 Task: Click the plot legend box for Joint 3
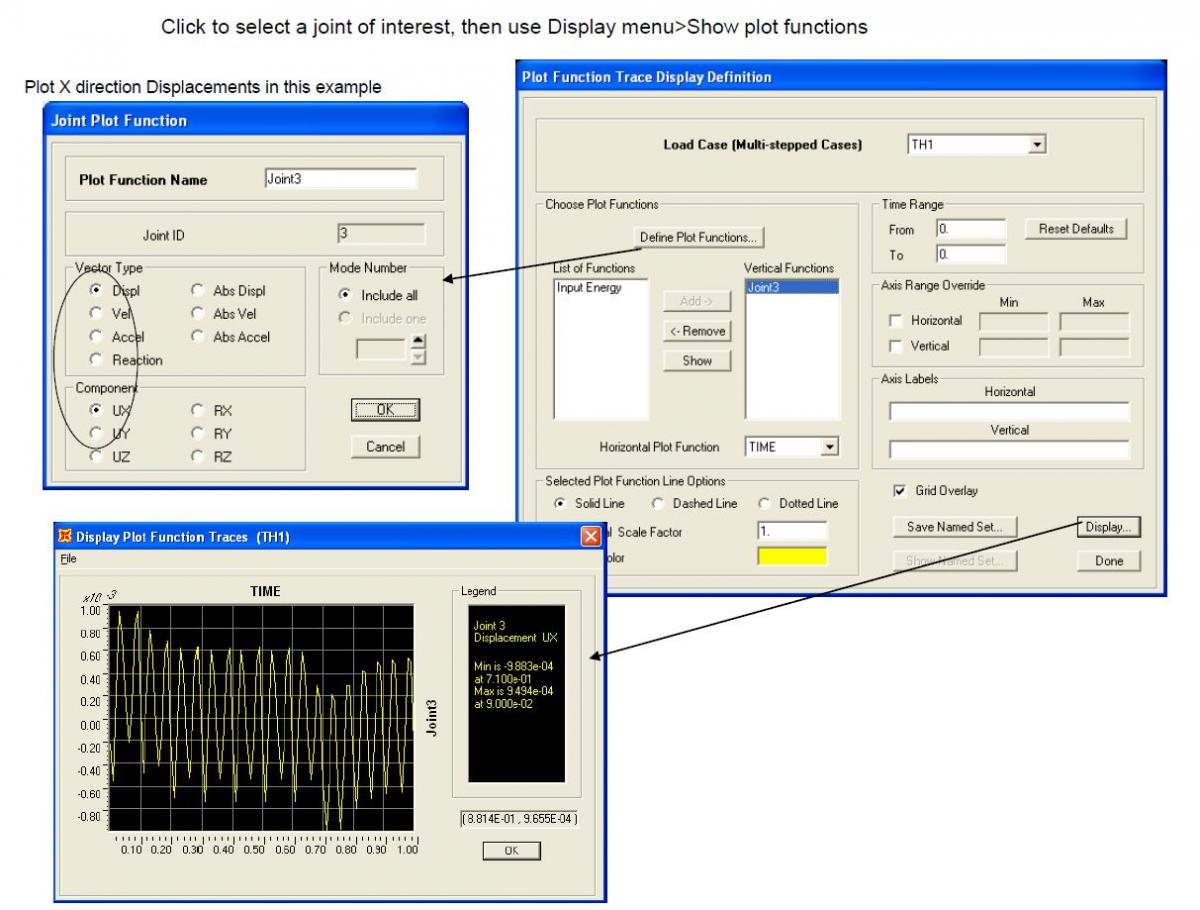coord(517,693)
